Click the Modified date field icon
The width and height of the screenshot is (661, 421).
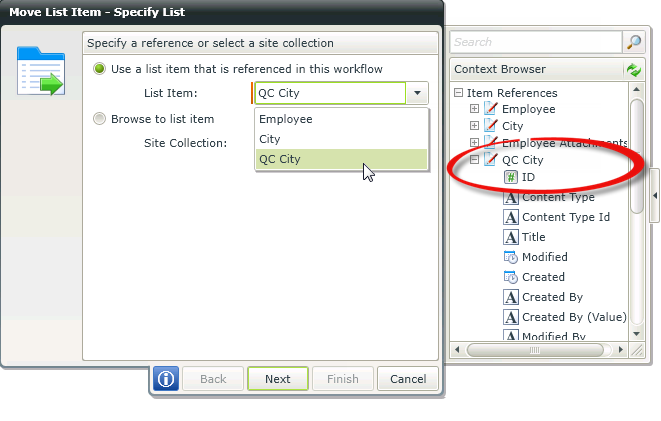click(510, 257)
